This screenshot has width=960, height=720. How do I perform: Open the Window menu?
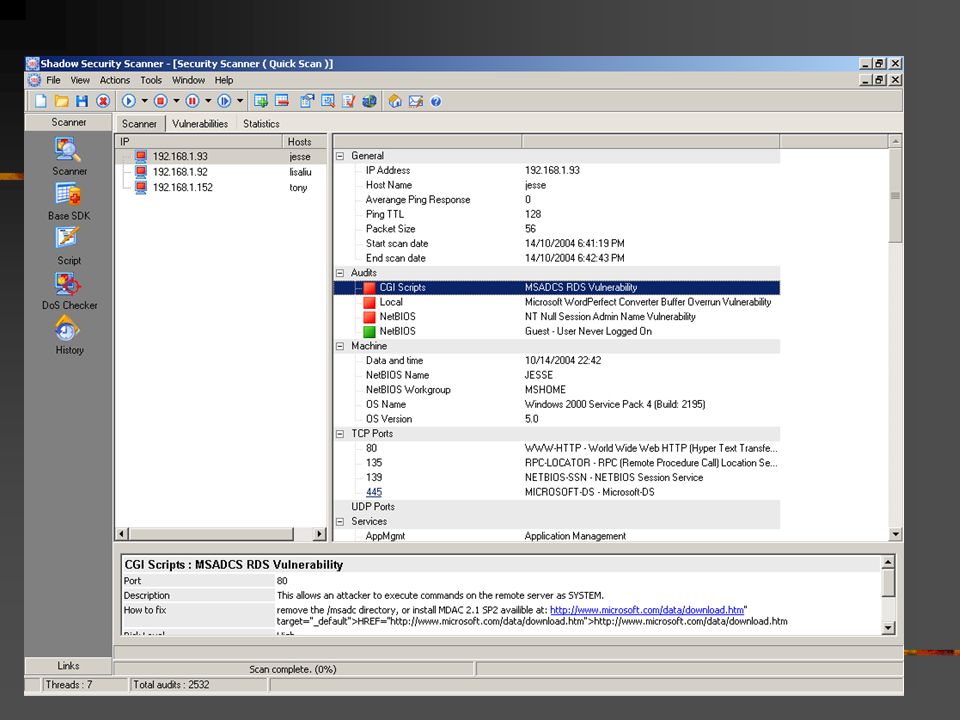188,80
